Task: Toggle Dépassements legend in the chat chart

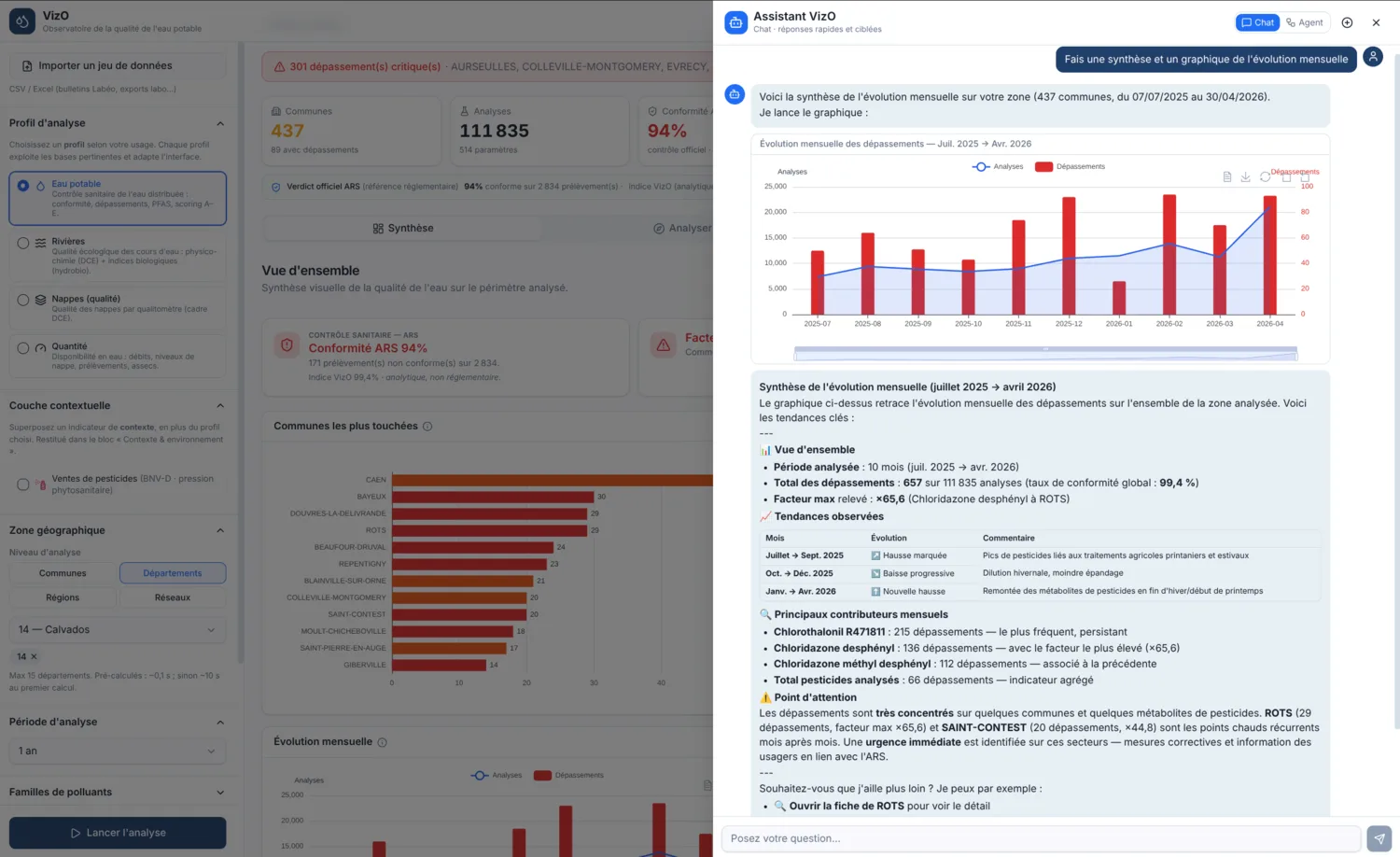Action: (1070, 167)
